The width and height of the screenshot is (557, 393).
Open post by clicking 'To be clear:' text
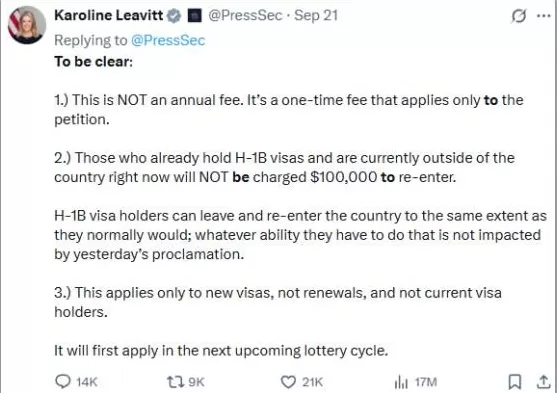coord(93,61)
